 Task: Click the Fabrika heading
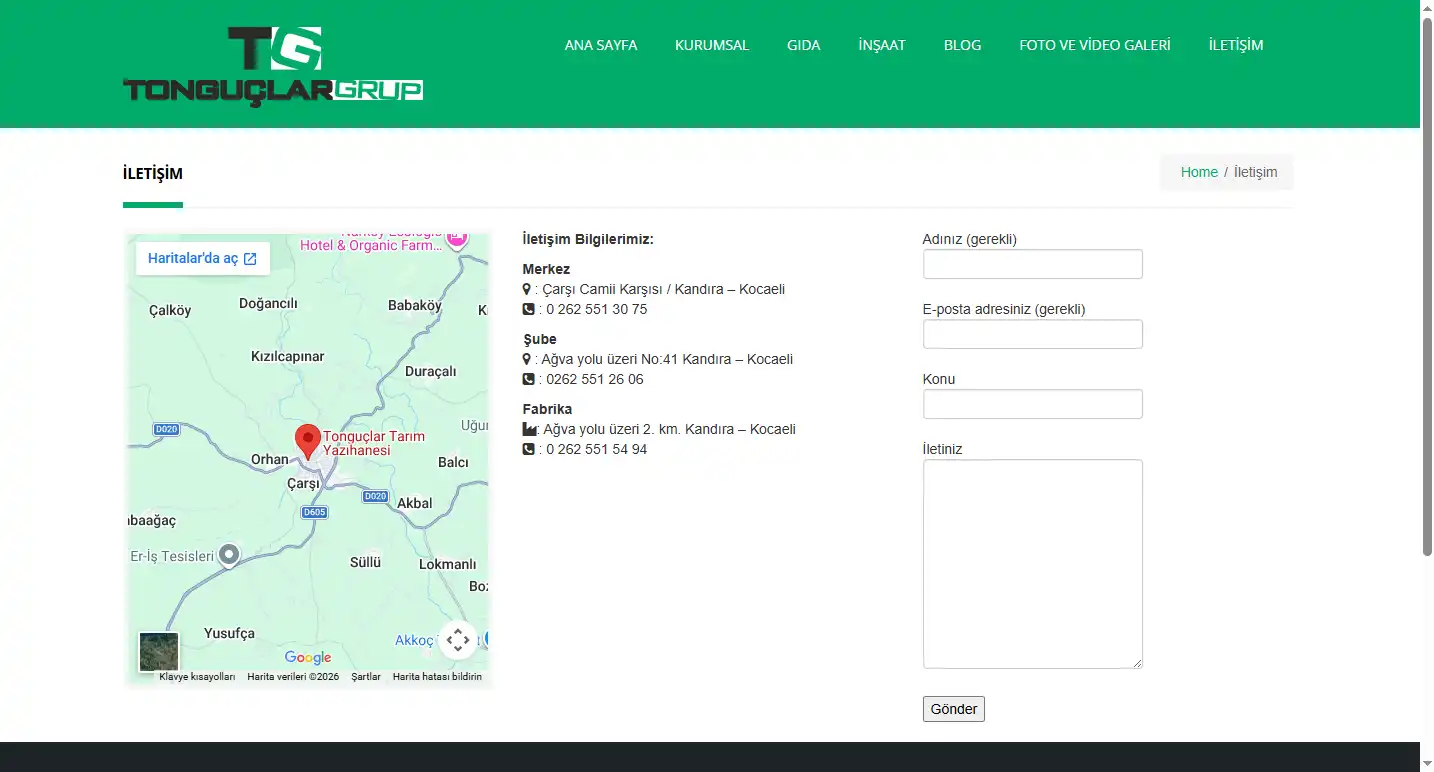tap(547, 409)
